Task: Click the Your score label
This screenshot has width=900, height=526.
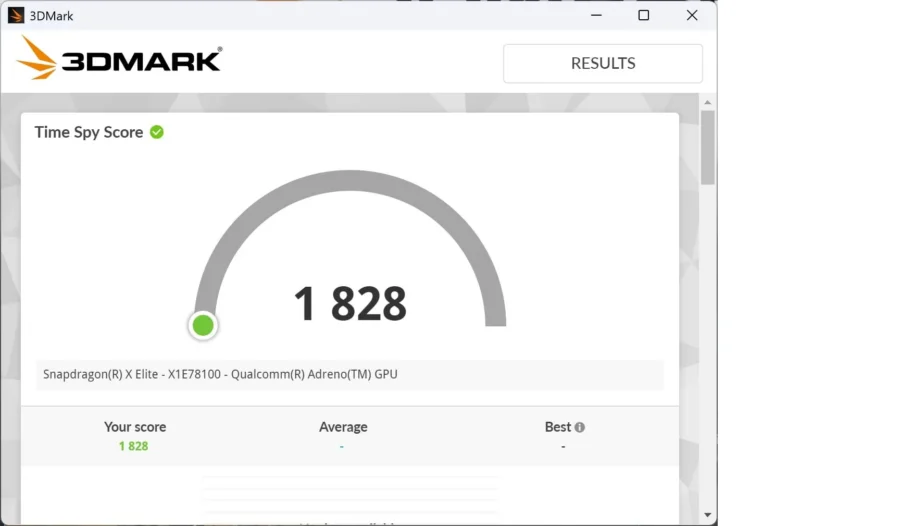Action: 135,427
